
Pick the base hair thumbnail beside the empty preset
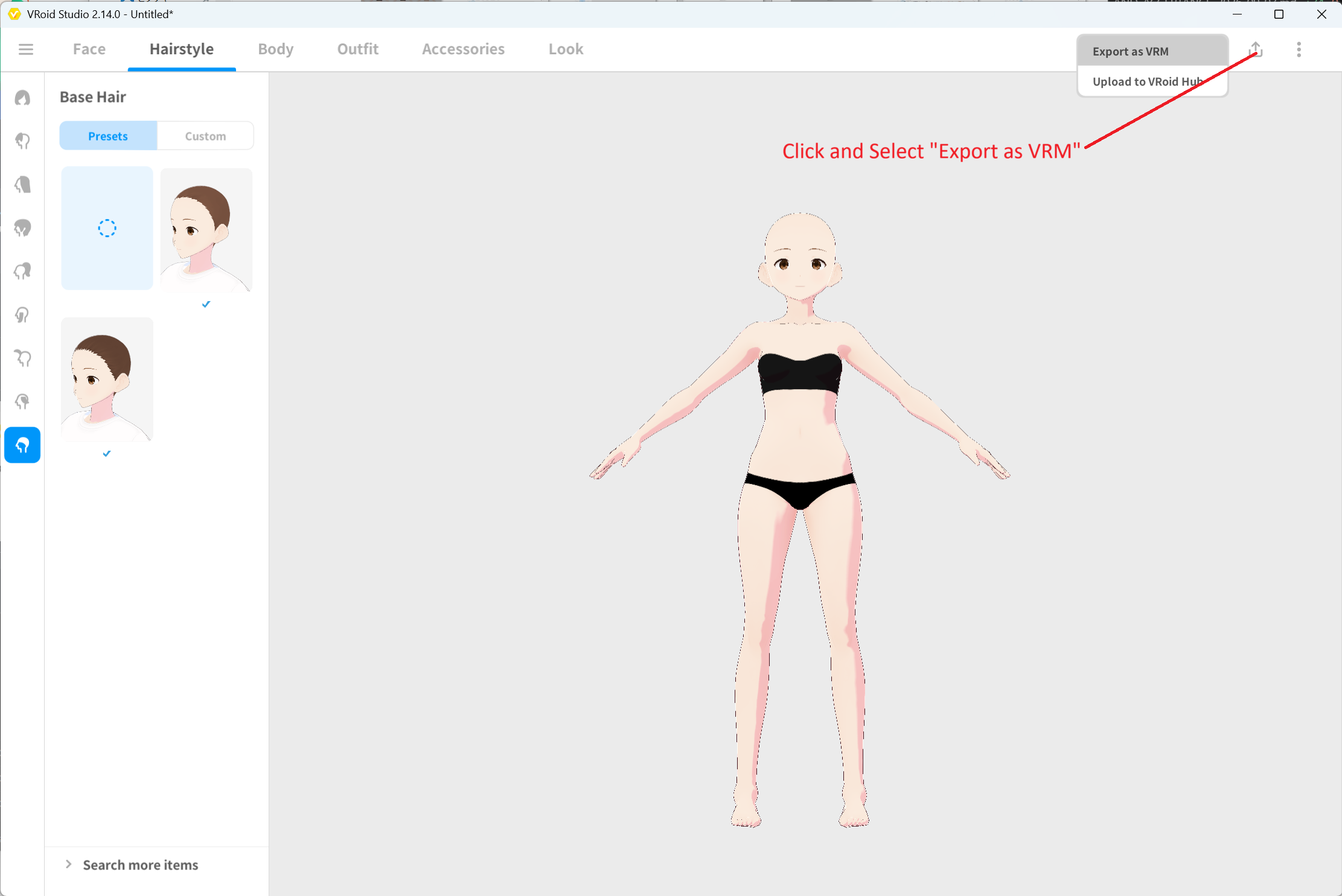pos(206,229)
